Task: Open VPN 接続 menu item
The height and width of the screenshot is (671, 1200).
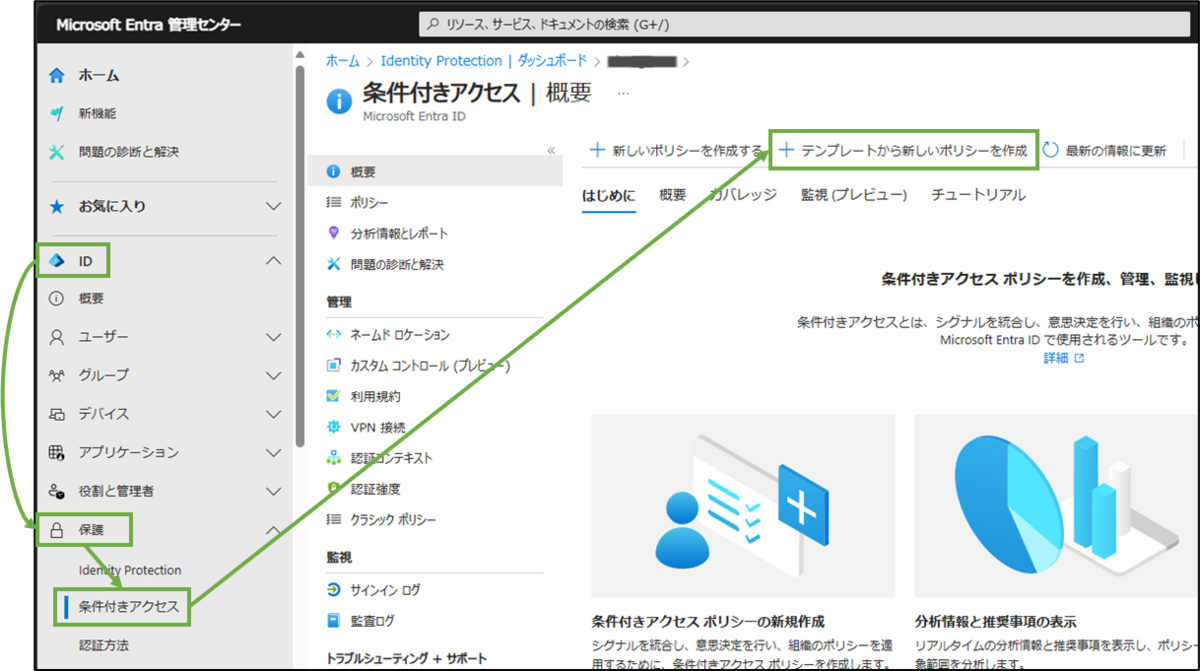Action: pyautogui.click(x=377, y=427)
